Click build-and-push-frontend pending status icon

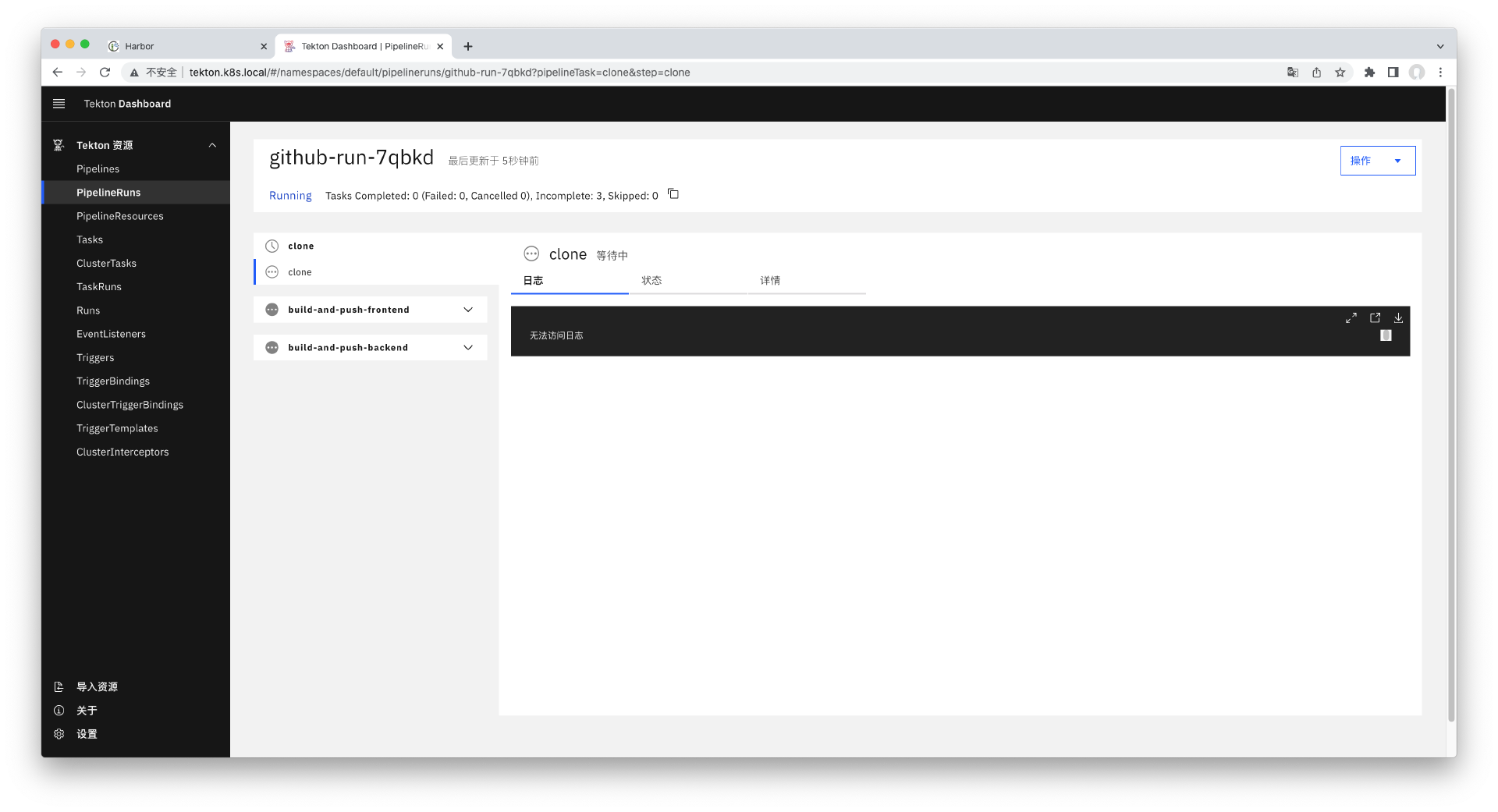pyautogui.click(x=272, y=310)
